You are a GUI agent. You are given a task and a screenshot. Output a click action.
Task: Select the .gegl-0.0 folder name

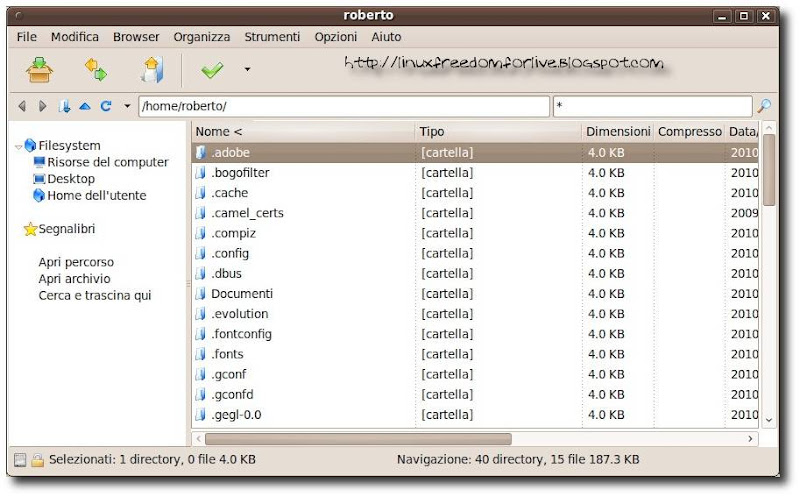tap(236, 415)
